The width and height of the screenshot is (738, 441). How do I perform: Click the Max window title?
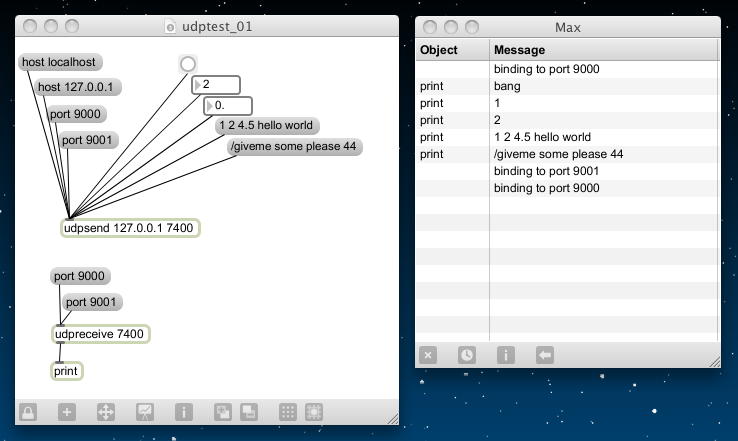pos(568,27)
